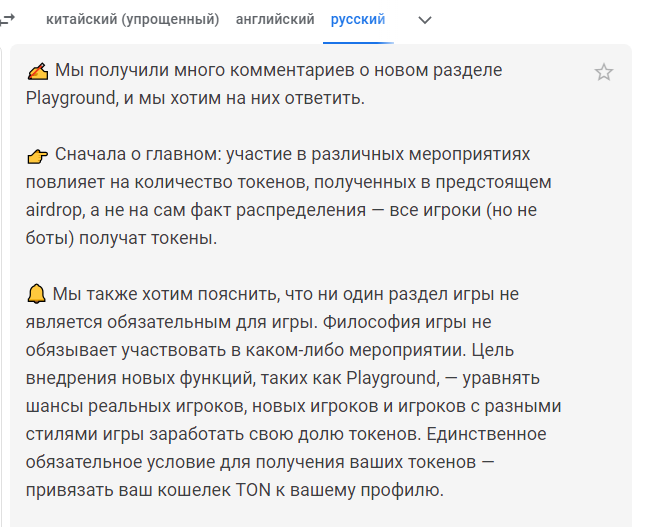
Task: Click the word 'Единственное' in the text
Action: [486, 434]
